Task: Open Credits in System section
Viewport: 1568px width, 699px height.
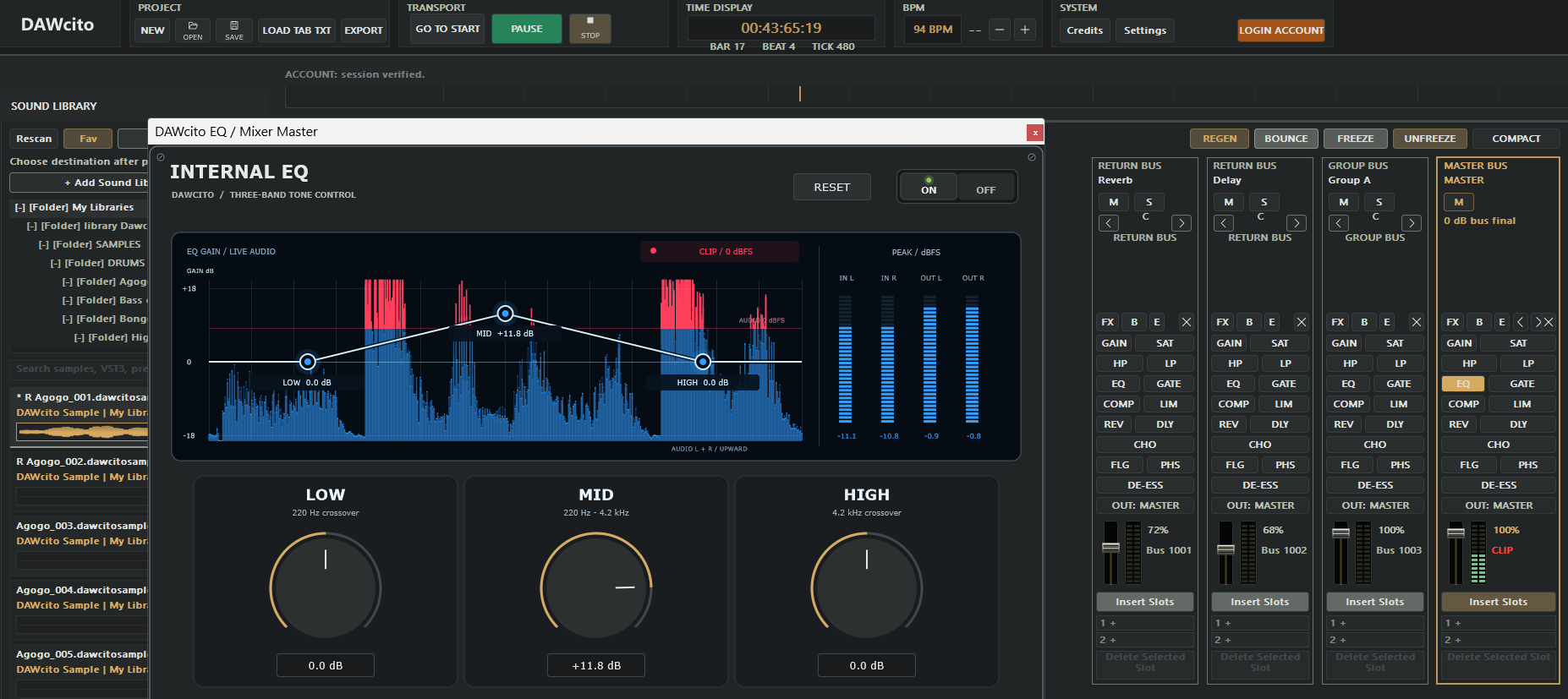Action: coord(1084,30)
